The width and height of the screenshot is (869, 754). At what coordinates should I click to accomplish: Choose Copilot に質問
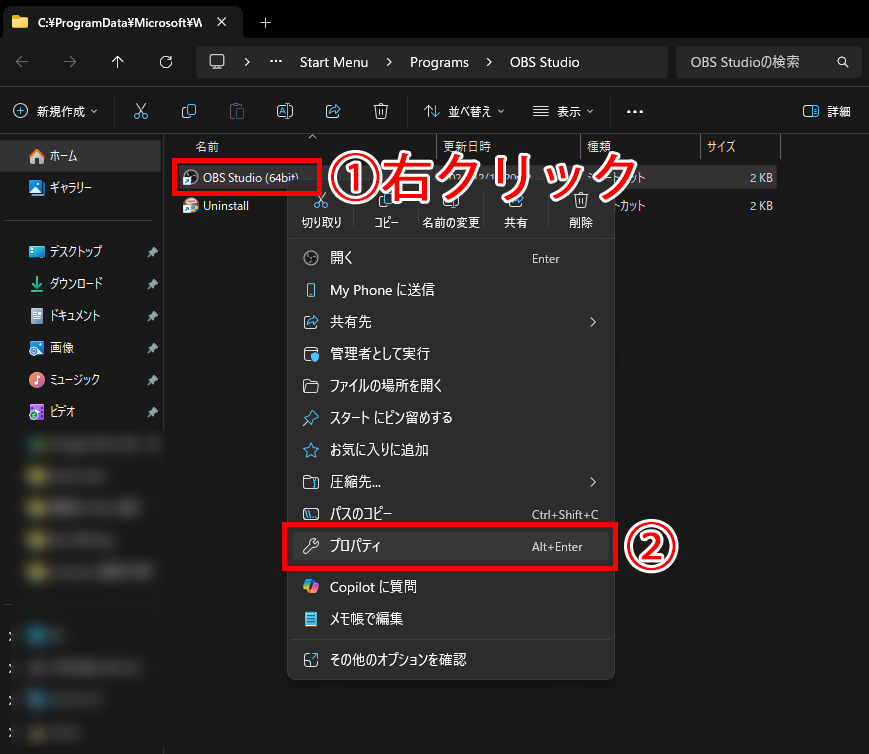pos(451,587)
